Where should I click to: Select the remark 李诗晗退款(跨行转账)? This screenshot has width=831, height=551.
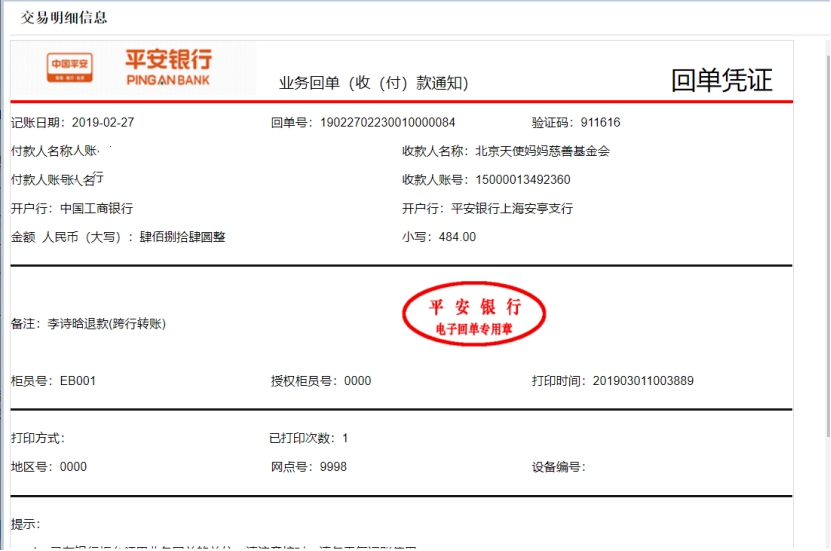point(107,324)
